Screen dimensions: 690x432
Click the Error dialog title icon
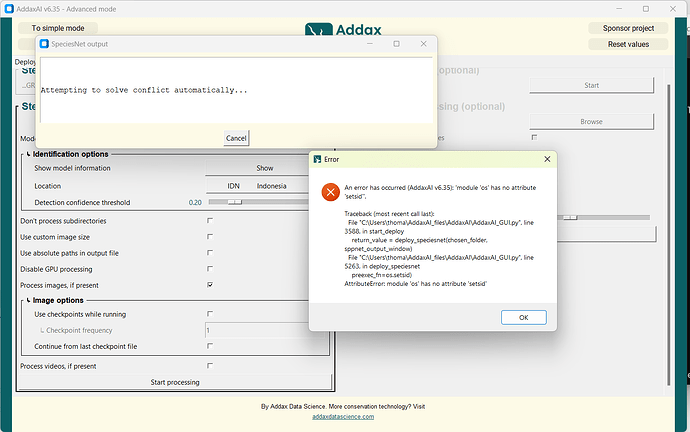pos(317,159)
